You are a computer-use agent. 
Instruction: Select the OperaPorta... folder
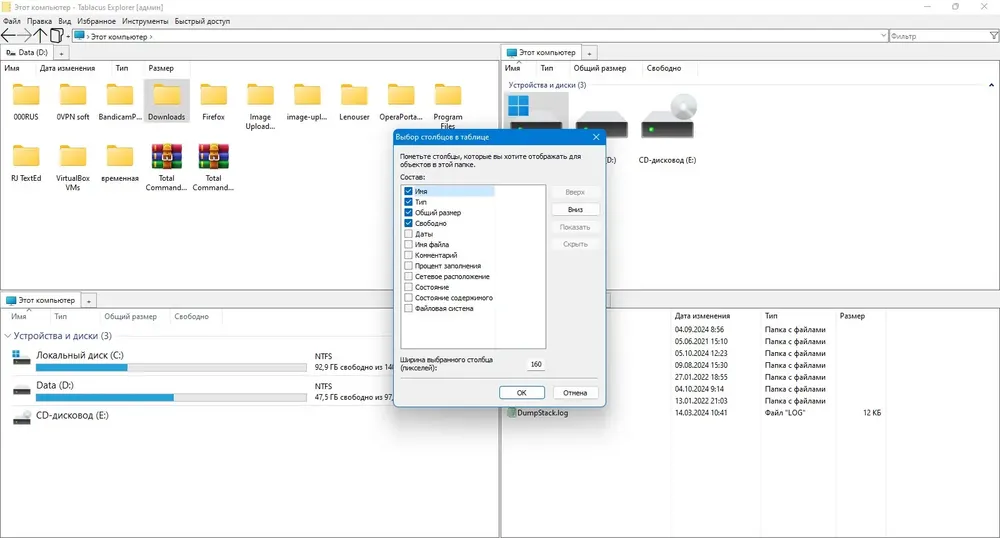(401, 101)
